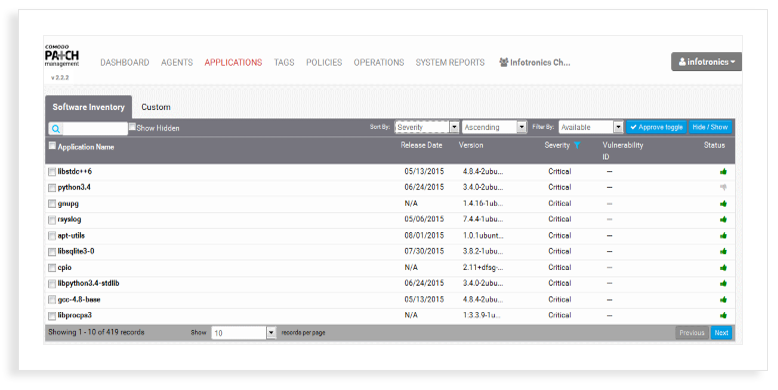Click the Hide / Show button
The height and width of the screenshot is (390, 778).
tap(710, 128)
